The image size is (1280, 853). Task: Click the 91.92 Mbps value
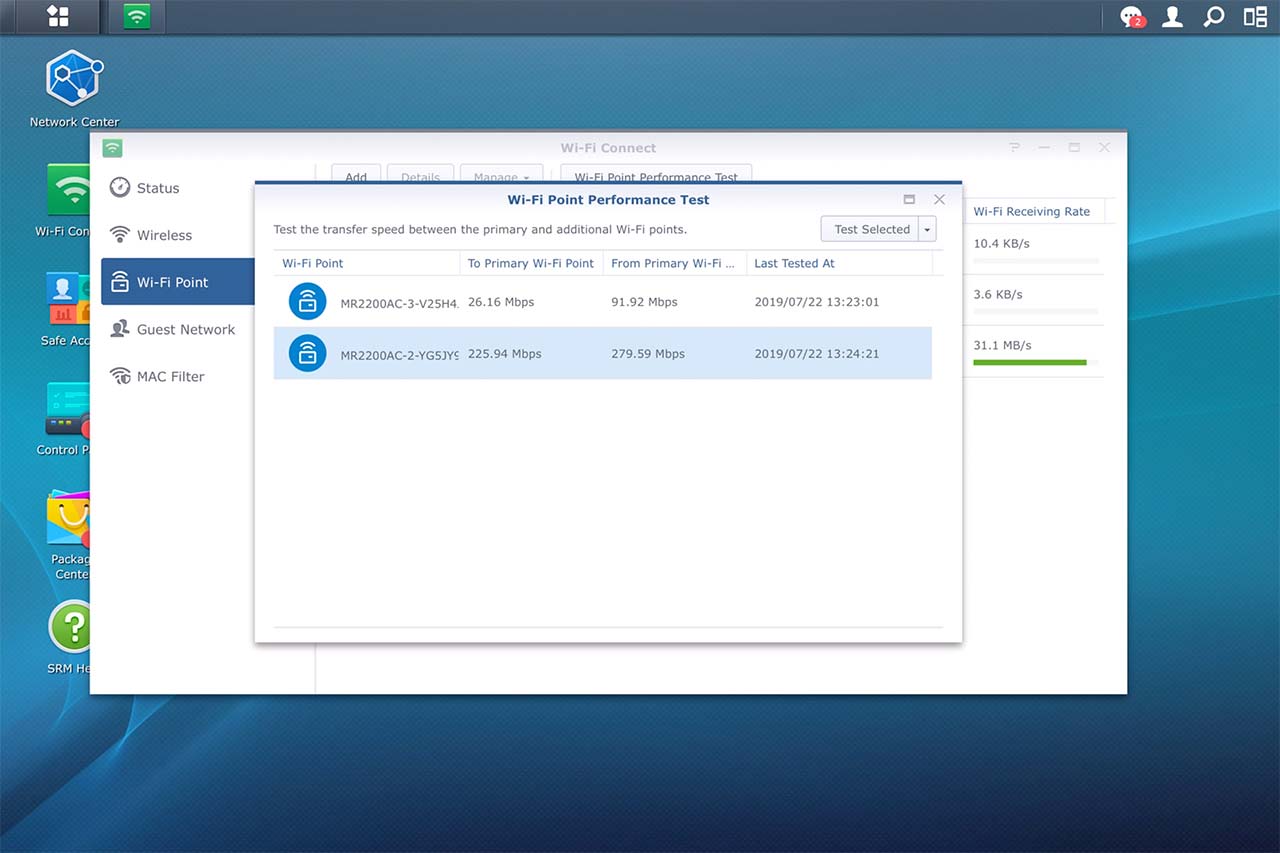click(644, 302)
